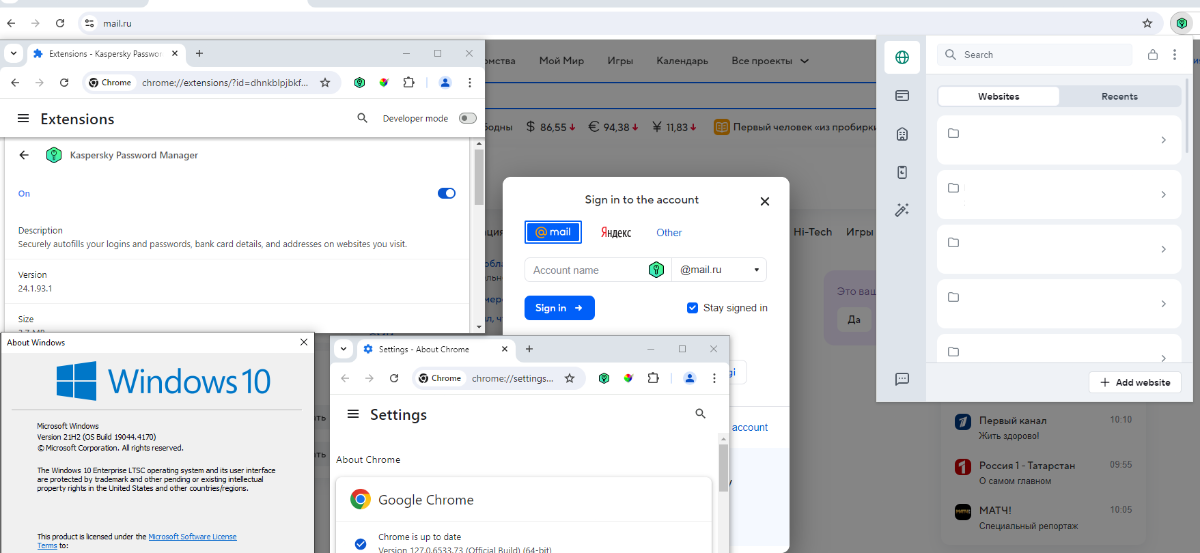Screen dimensions: 1200x553
Task: Click Sign in button in dialog
Action: tap(559, 308)
